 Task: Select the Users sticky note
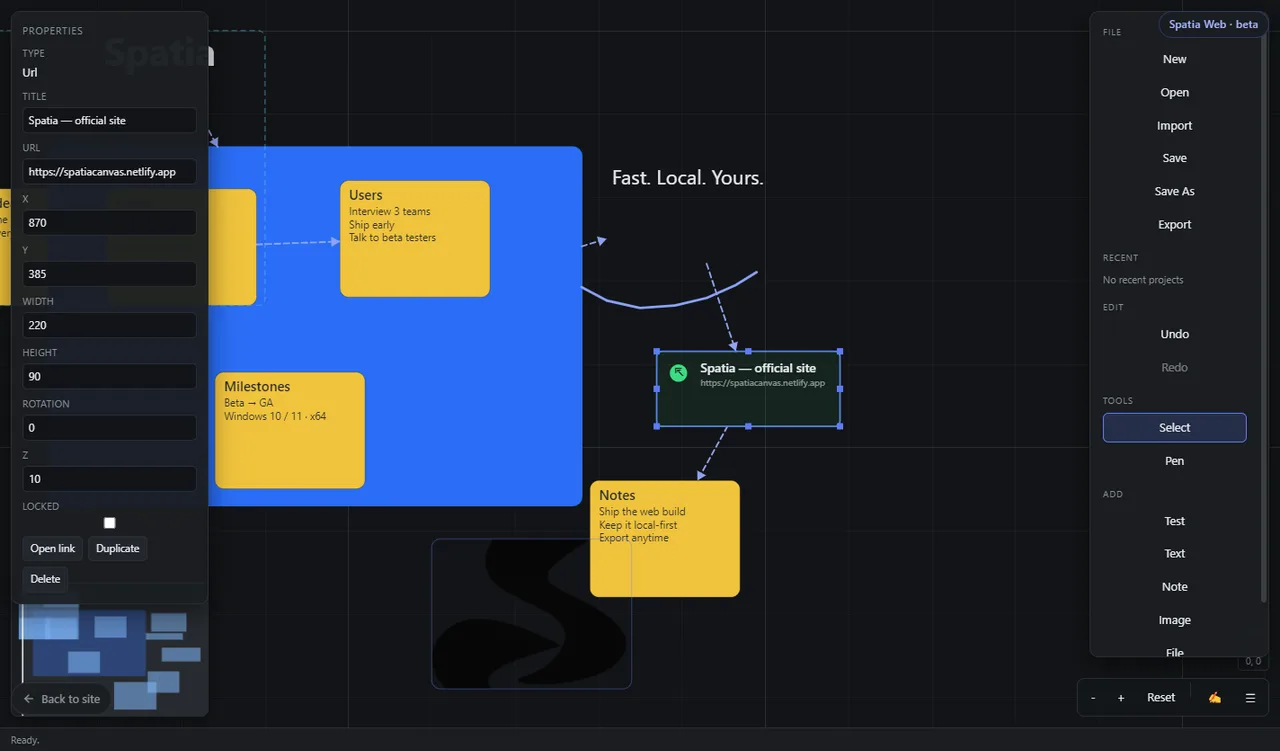tap(415, 239)
